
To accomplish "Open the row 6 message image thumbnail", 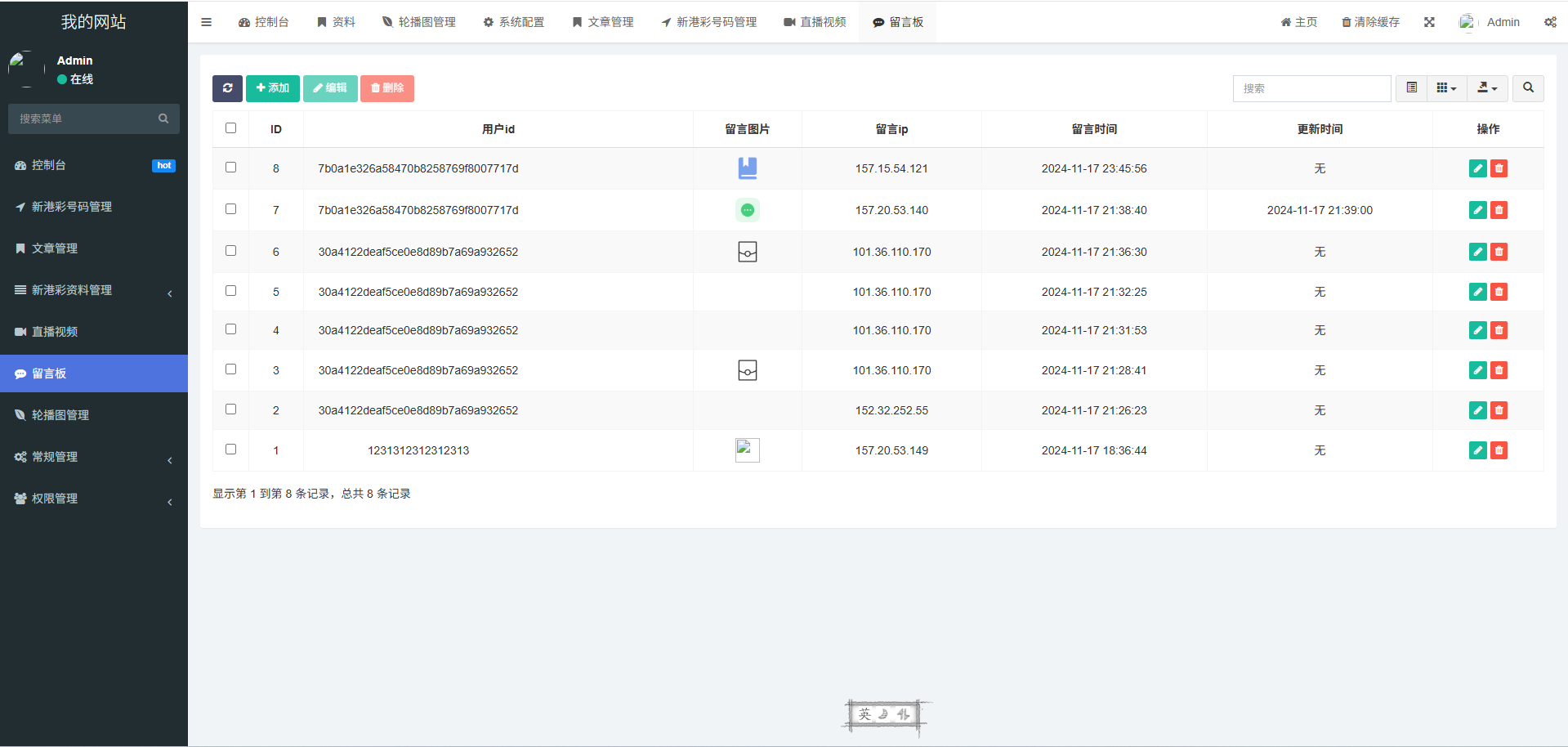I will [747, 252].
